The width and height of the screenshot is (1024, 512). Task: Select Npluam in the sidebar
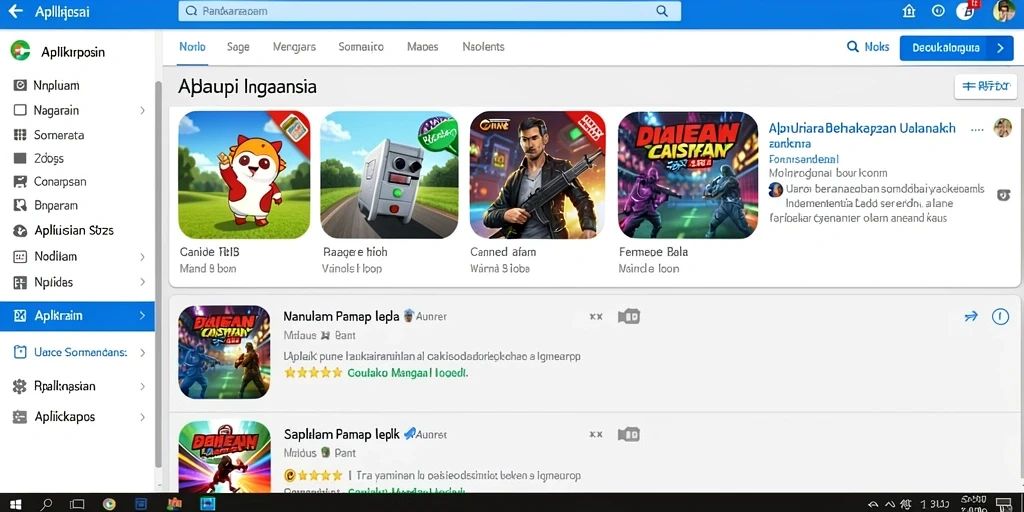[56, 85]
